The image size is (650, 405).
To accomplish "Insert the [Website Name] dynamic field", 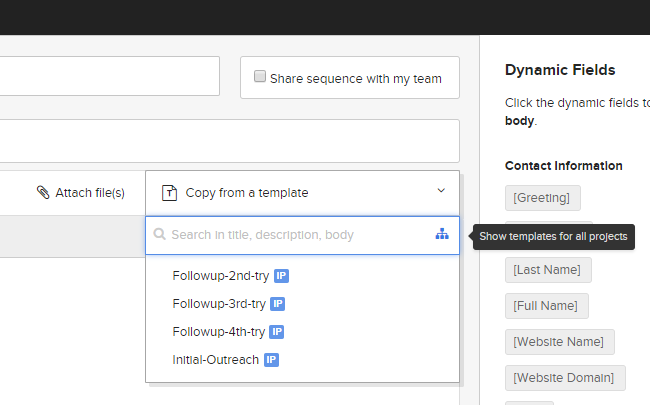I will tap(559, 342).
